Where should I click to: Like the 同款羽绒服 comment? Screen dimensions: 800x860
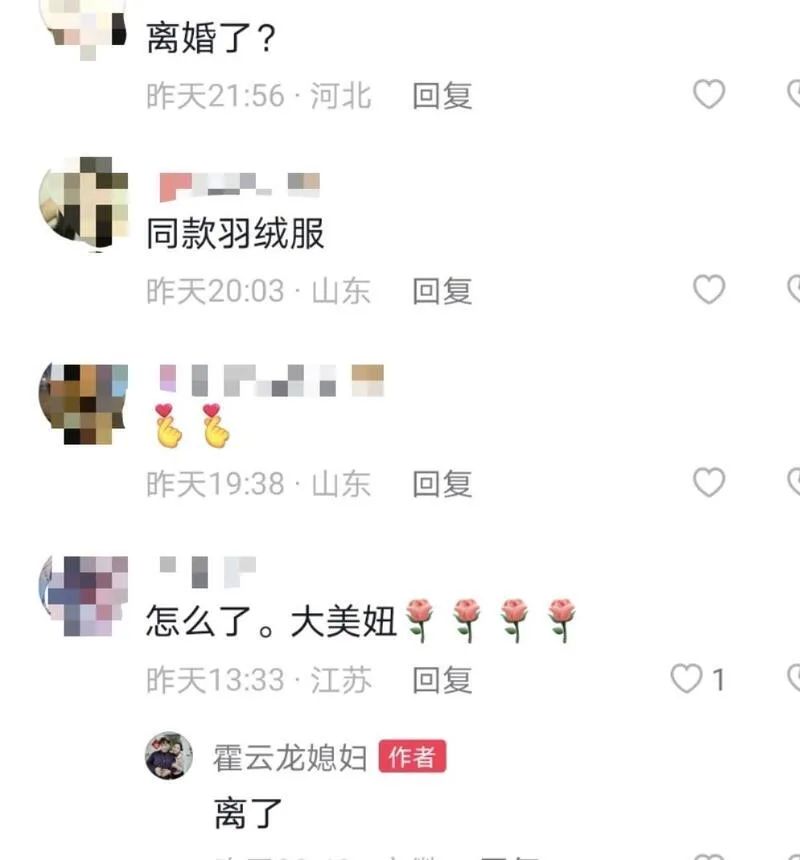coord(709,289)
